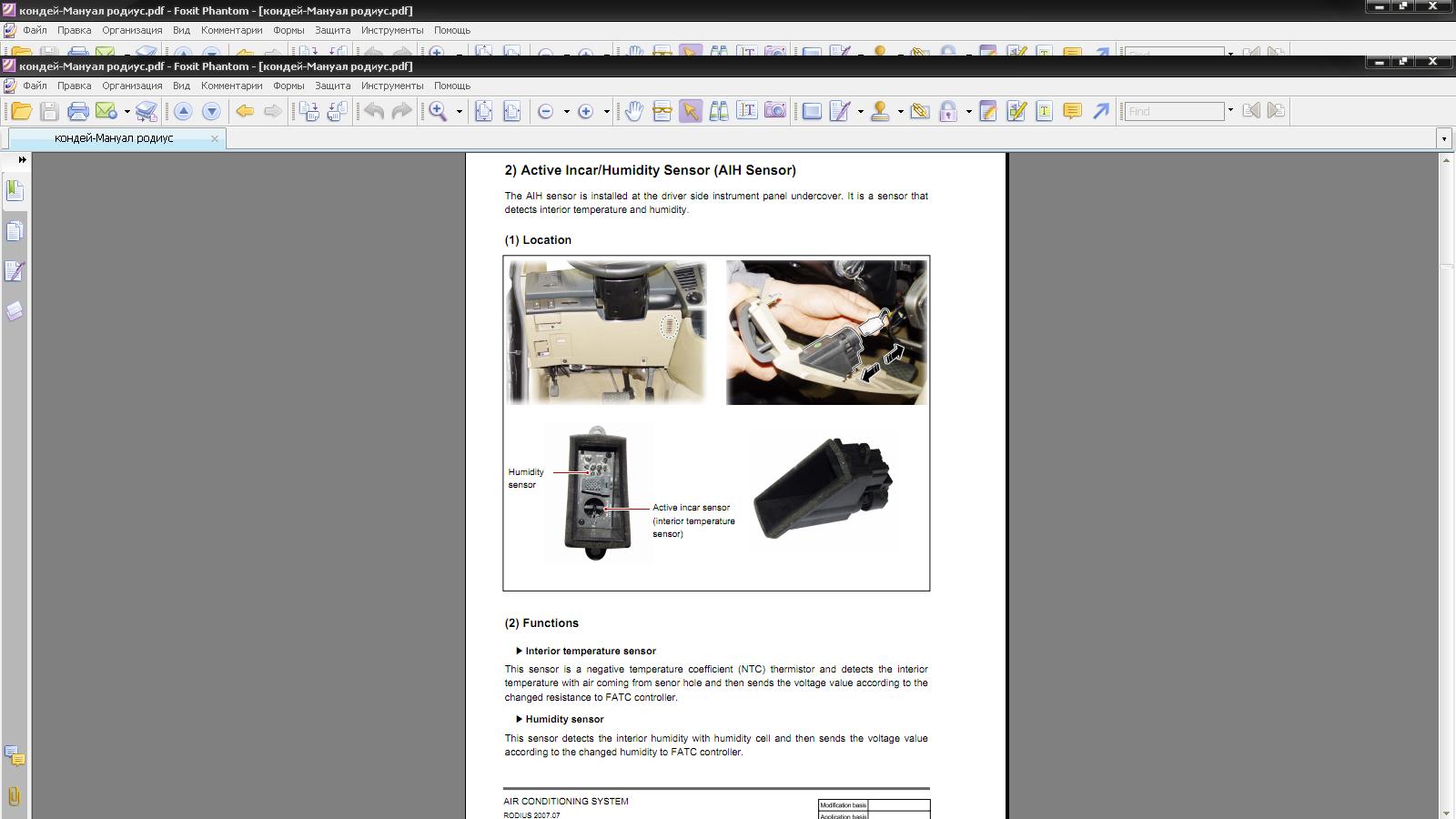Expand the left navigation panel
The height and width of the screenshot is (819, 1456).
(x=22, y=160)
